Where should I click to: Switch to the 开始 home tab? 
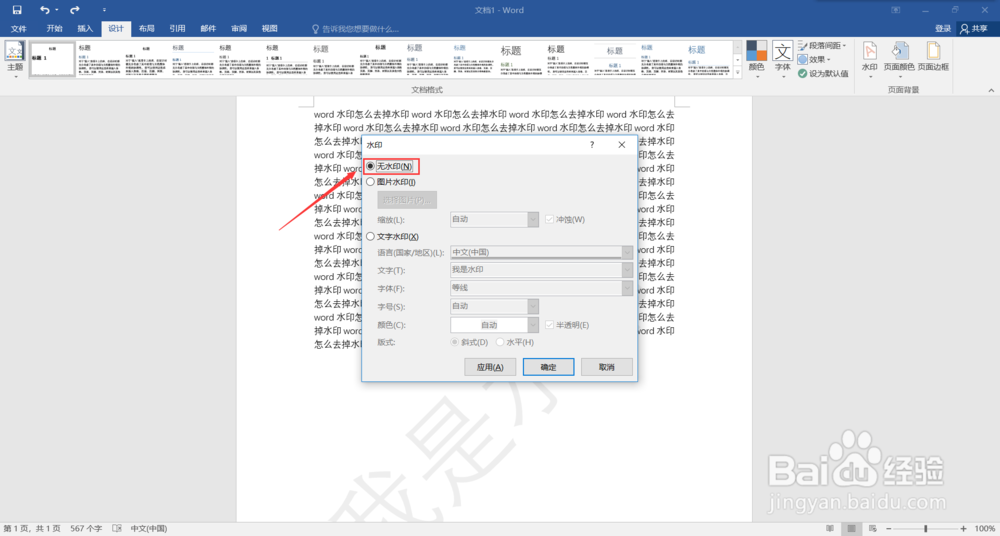54,29
